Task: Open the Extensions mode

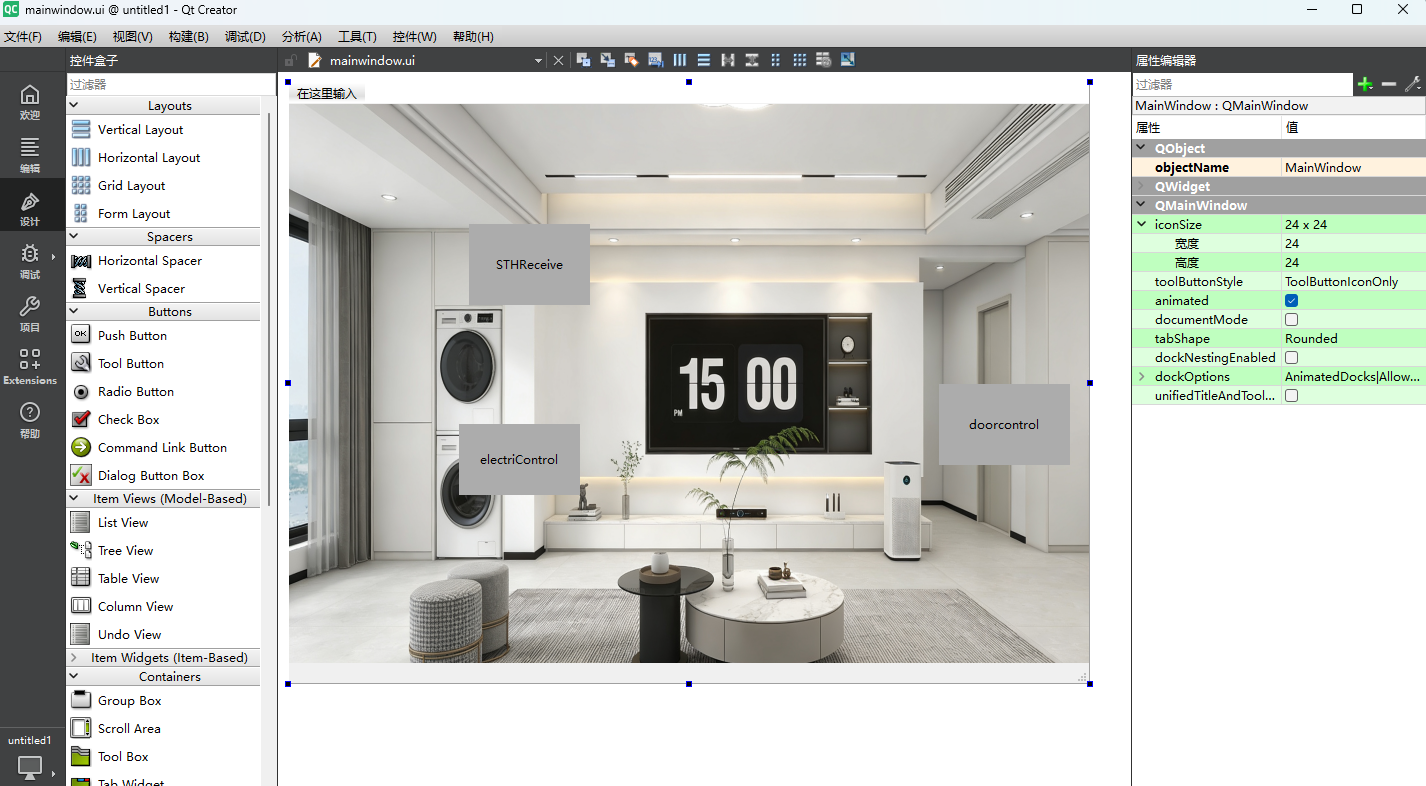Action: [30, 367]
